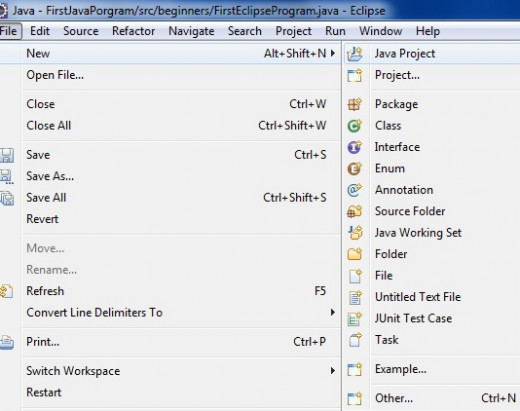Open the Navigate menu

(191, 31)
